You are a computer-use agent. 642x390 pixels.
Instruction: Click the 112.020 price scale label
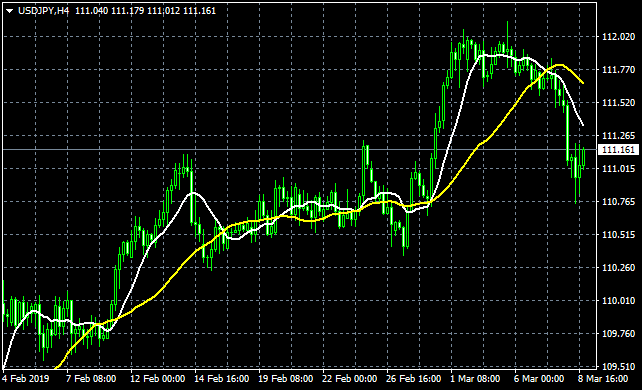pos(618,37)
